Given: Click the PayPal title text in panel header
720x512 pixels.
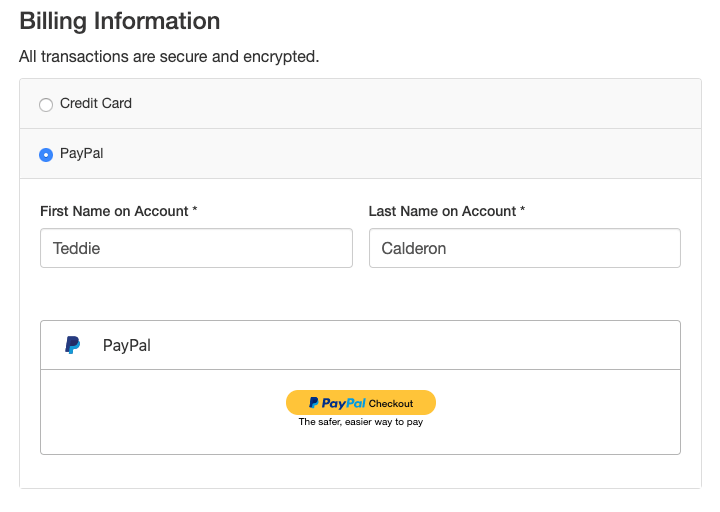Looking at the screenshot, I should [x=127, y=345].
